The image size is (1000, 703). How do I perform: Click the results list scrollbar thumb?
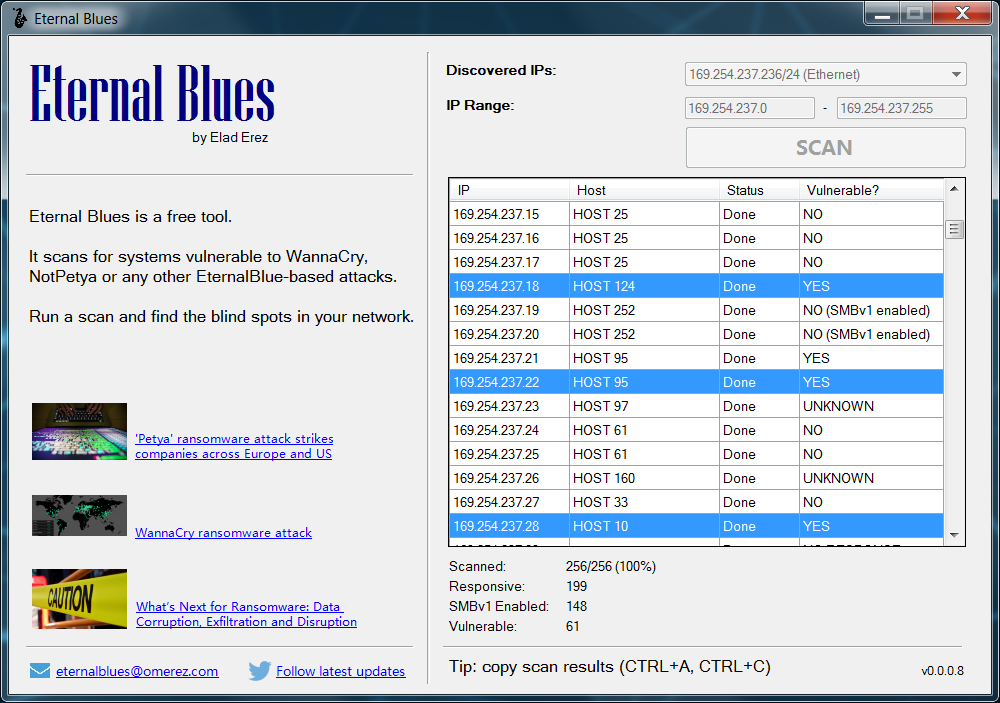(x=954, y=229)
